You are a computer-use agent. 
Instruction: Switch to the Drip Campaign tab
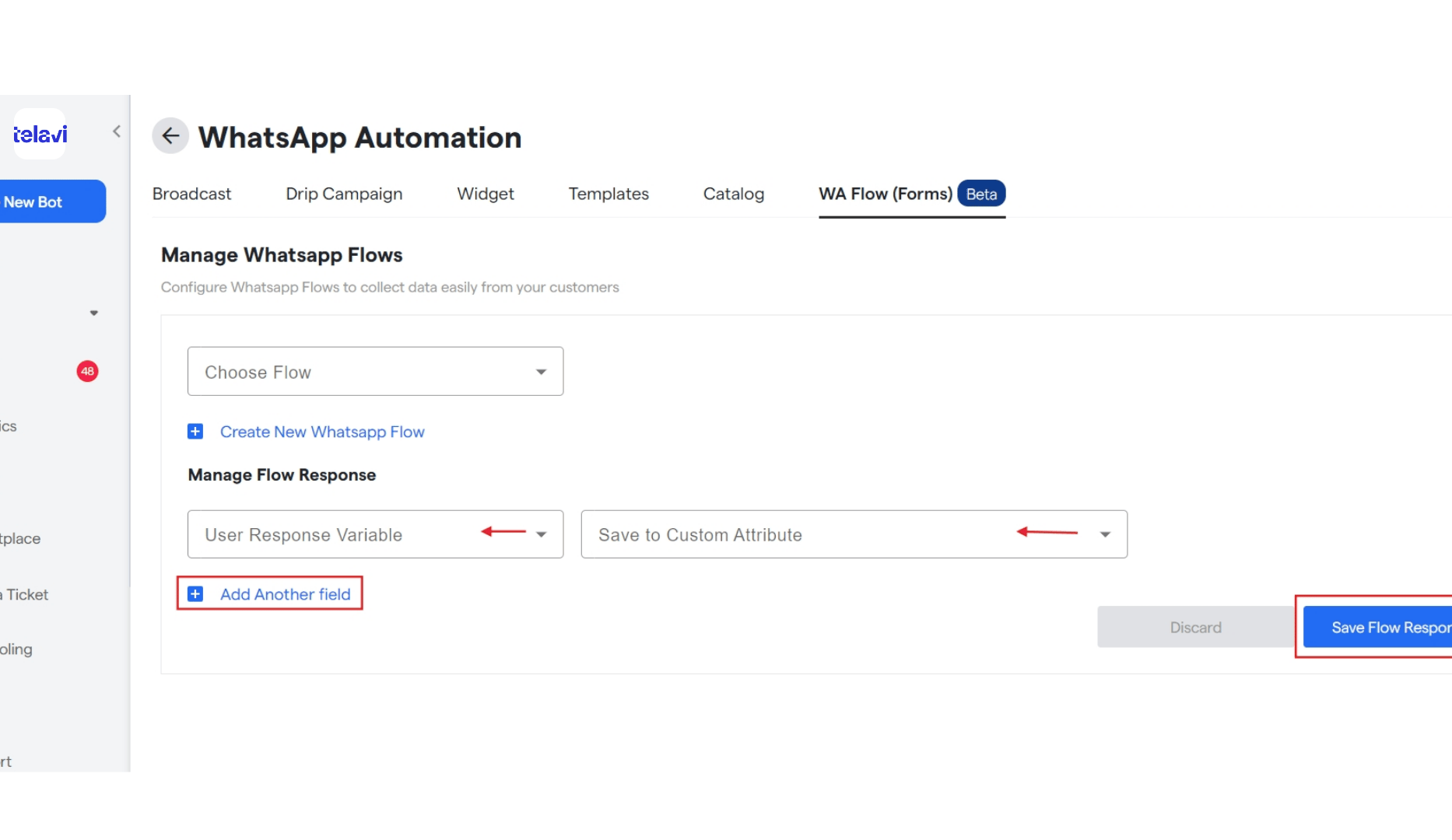(x=344, y=194)
